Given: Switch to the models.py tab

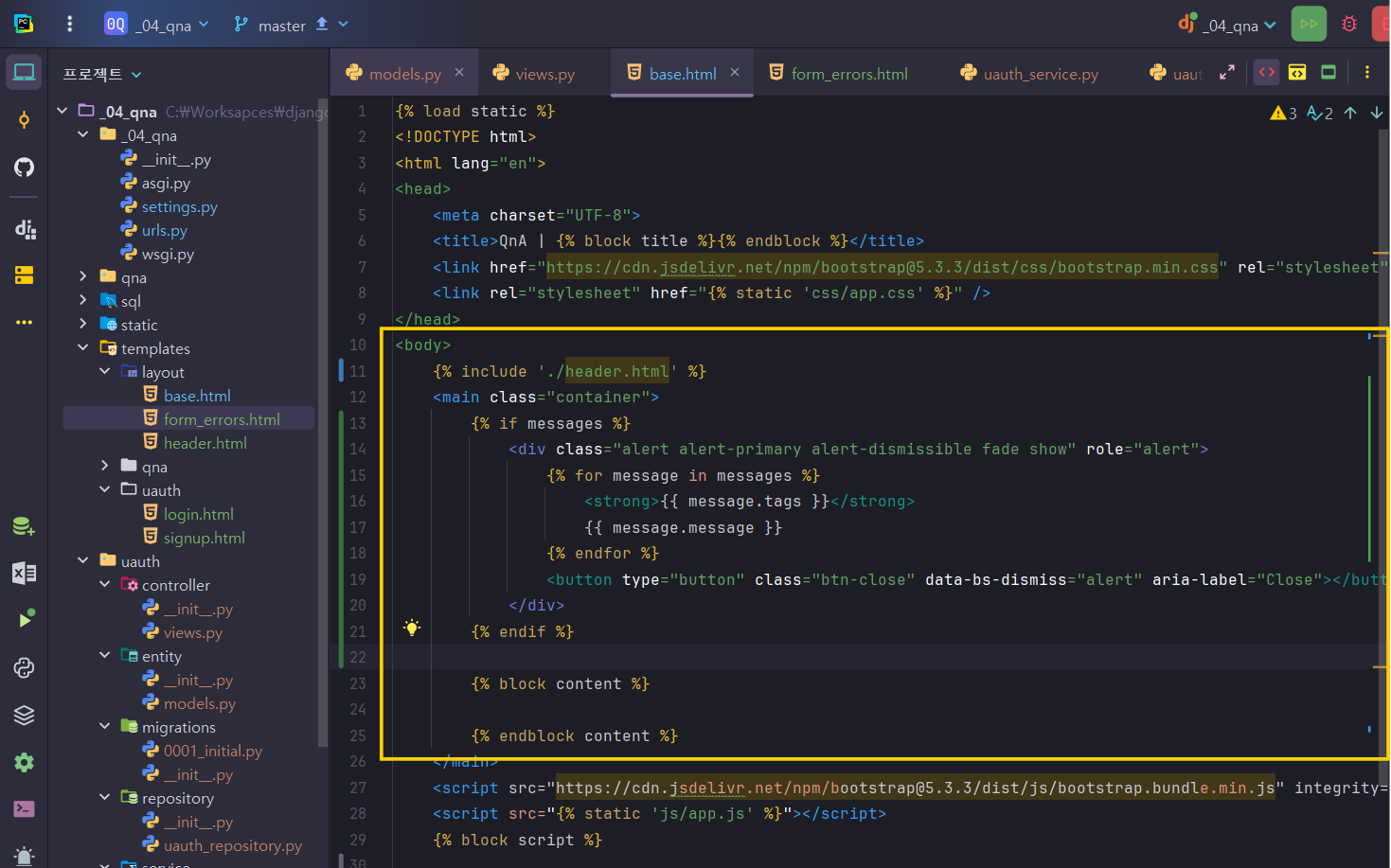Looking at the screenshot, I should pos(404,73).
